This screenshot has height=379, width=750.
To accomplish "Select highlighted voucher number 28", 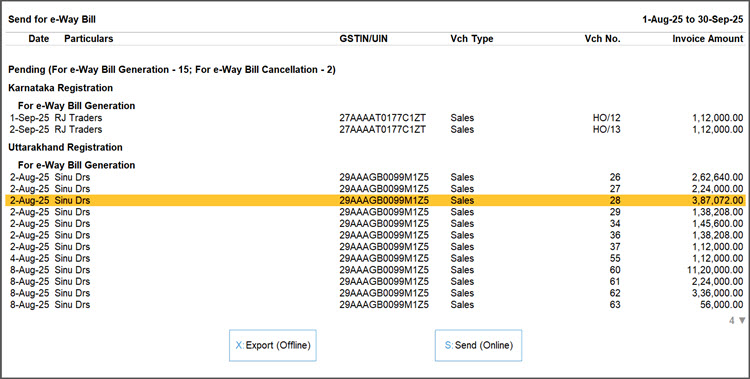I will pyautogui.click(x=375, y=200).
